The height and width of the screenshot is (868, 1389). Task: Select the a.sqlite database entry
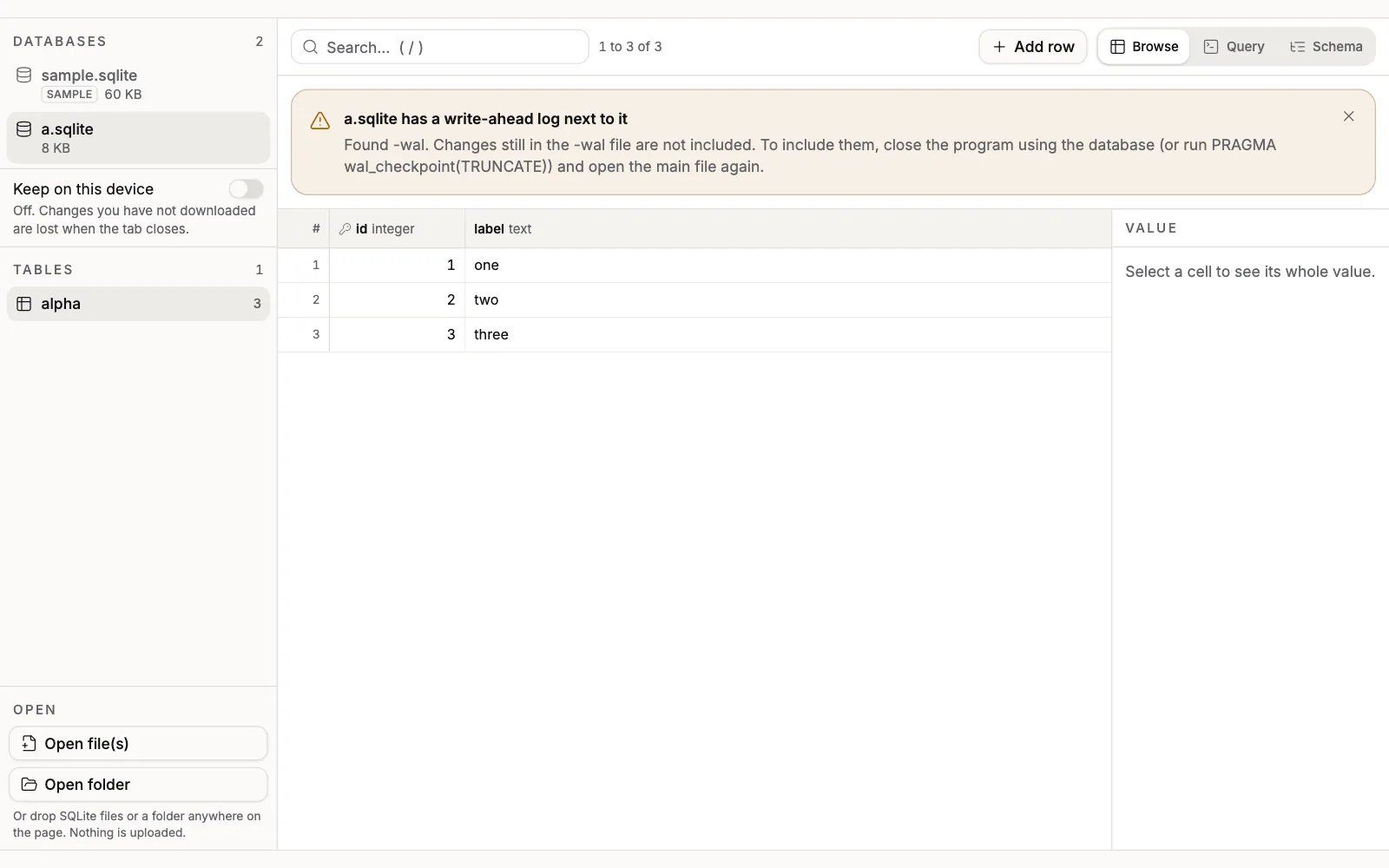[138, 137]
